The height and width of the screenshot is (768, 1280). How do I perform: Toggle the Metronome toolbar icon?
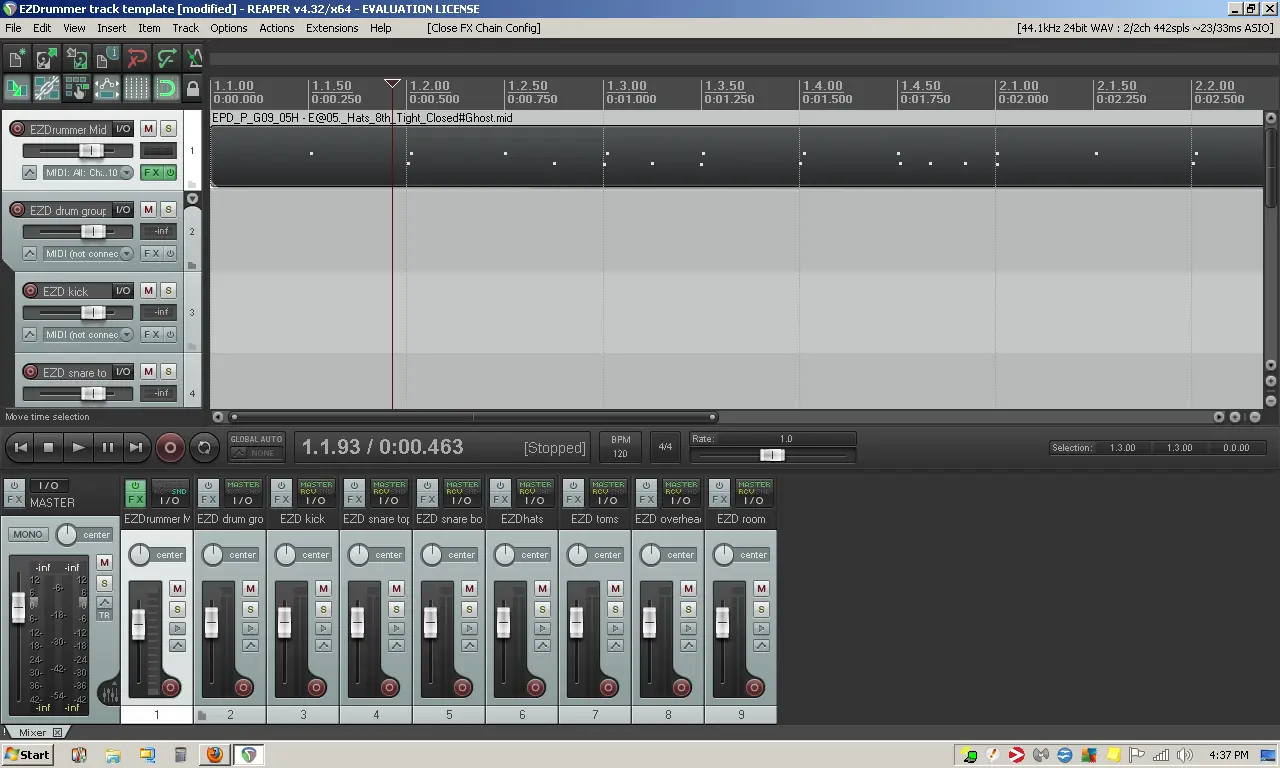pos(194,58)
